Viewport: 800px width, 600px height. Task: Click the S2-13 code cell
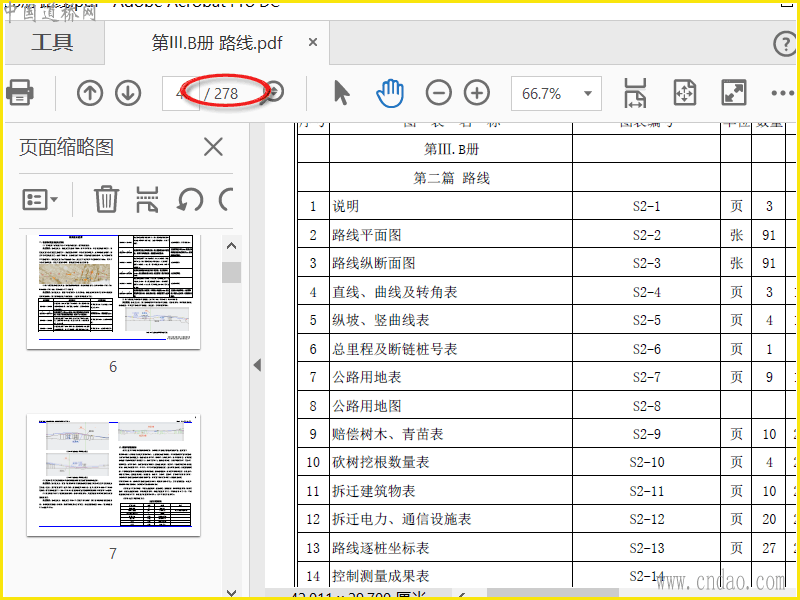(646, 548)
